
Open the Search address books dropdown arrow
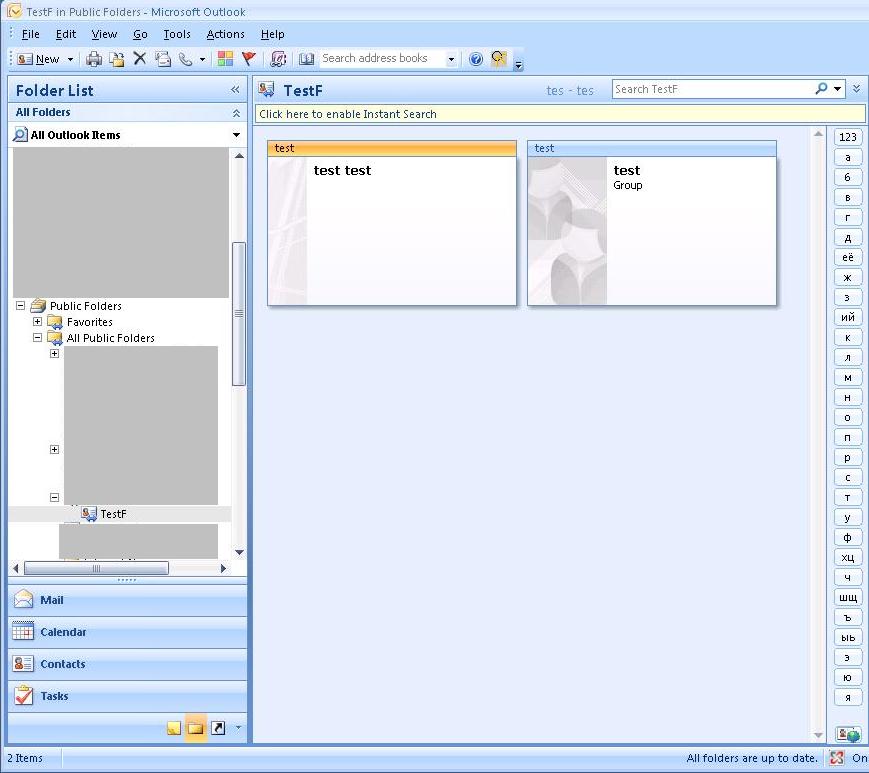coord(452,59)
